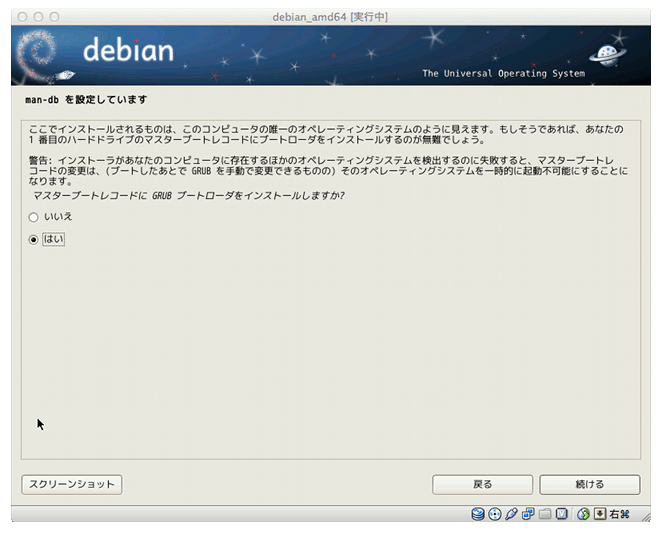Open the shared folders status icon

point(545,514)
